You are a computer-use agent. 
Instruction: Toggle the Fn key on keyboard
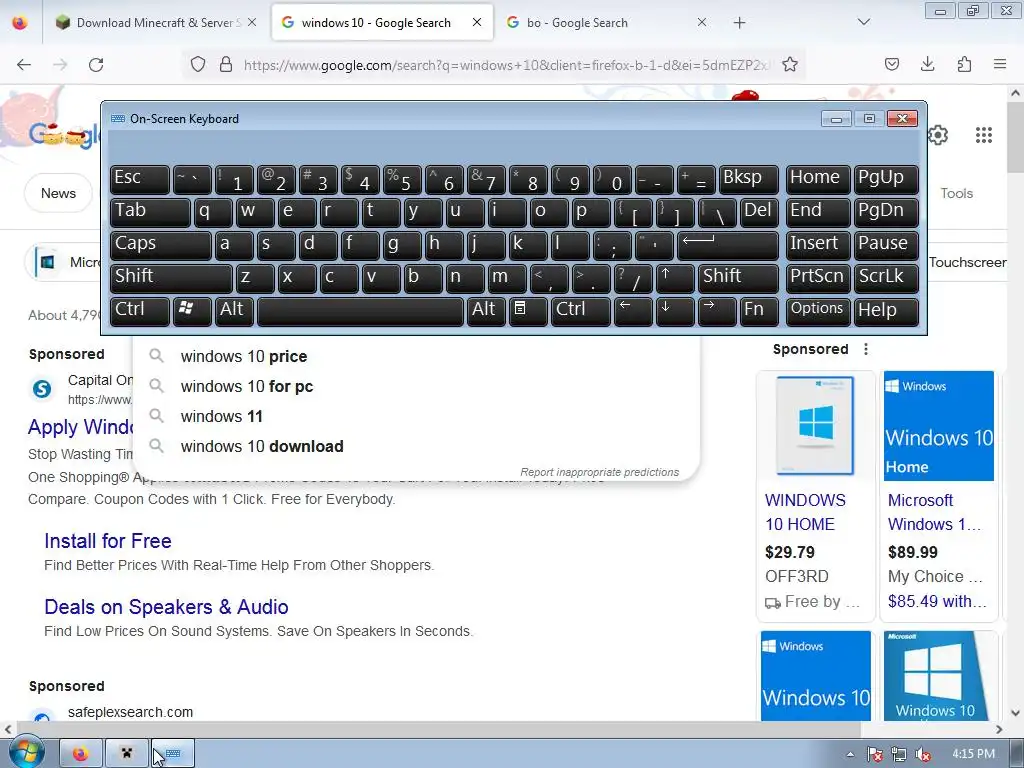click(760, 310)
